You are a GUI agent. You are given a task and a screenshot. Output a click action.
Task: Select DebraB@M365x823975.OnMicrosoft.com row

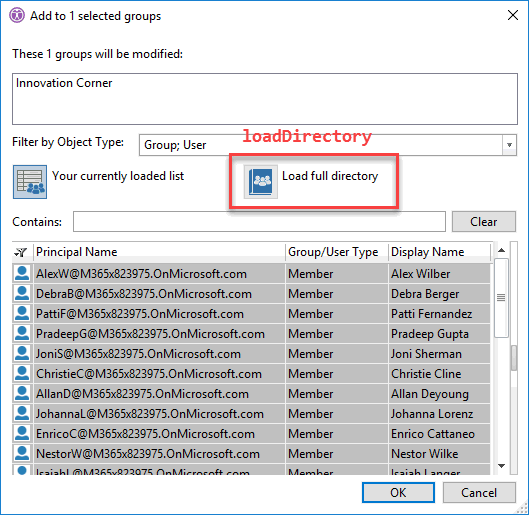tap(251, 293)
